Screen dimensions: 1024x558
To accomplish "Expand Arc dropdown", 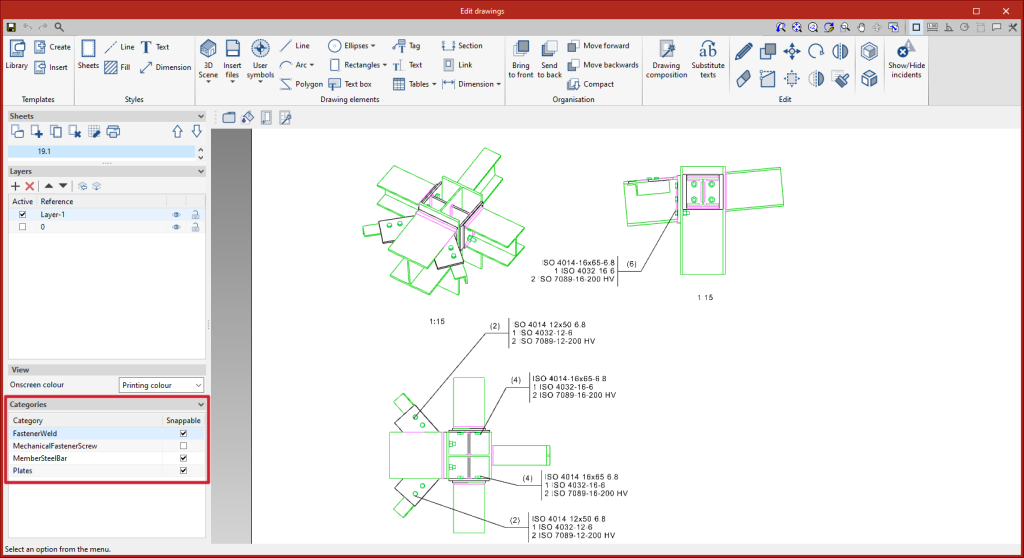I will tap(312, 65).
